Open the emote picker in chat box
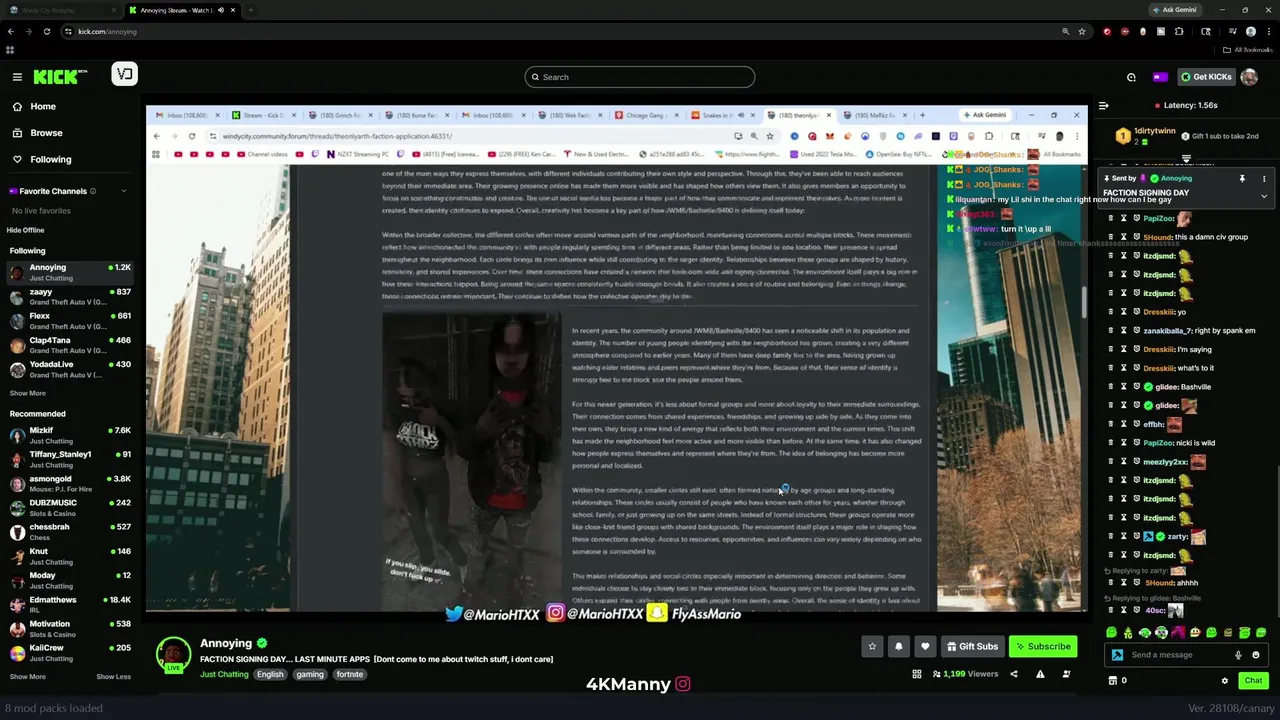This screenshot has height=720, width=1280. (x=1256, y=655)
